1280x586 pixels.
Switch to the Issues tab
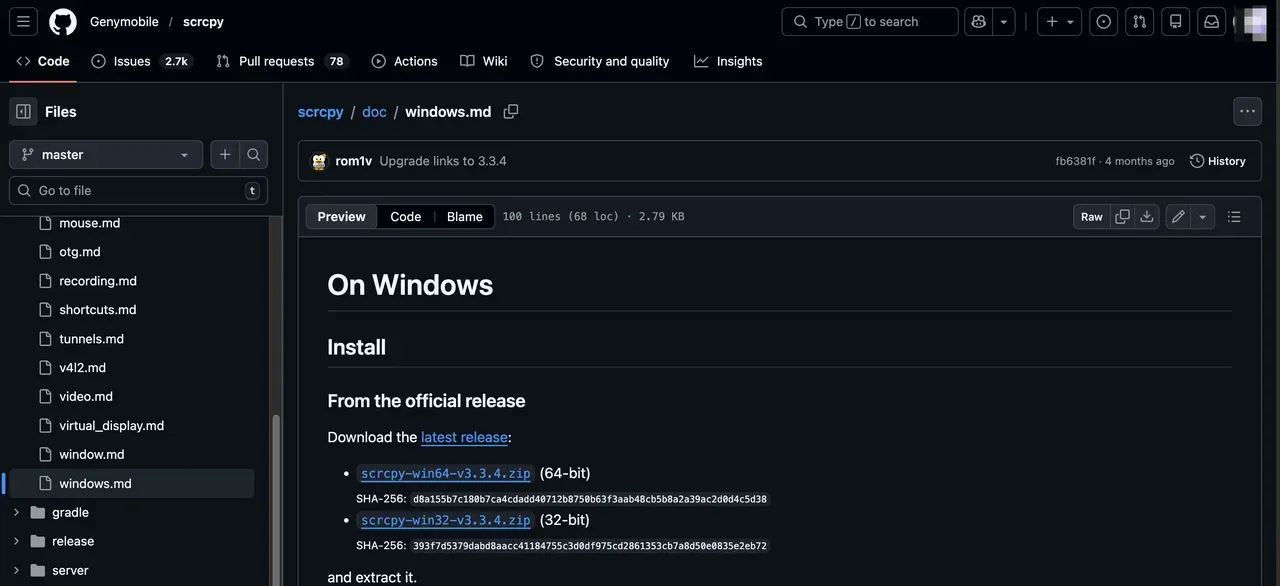(x=141, y=61)
